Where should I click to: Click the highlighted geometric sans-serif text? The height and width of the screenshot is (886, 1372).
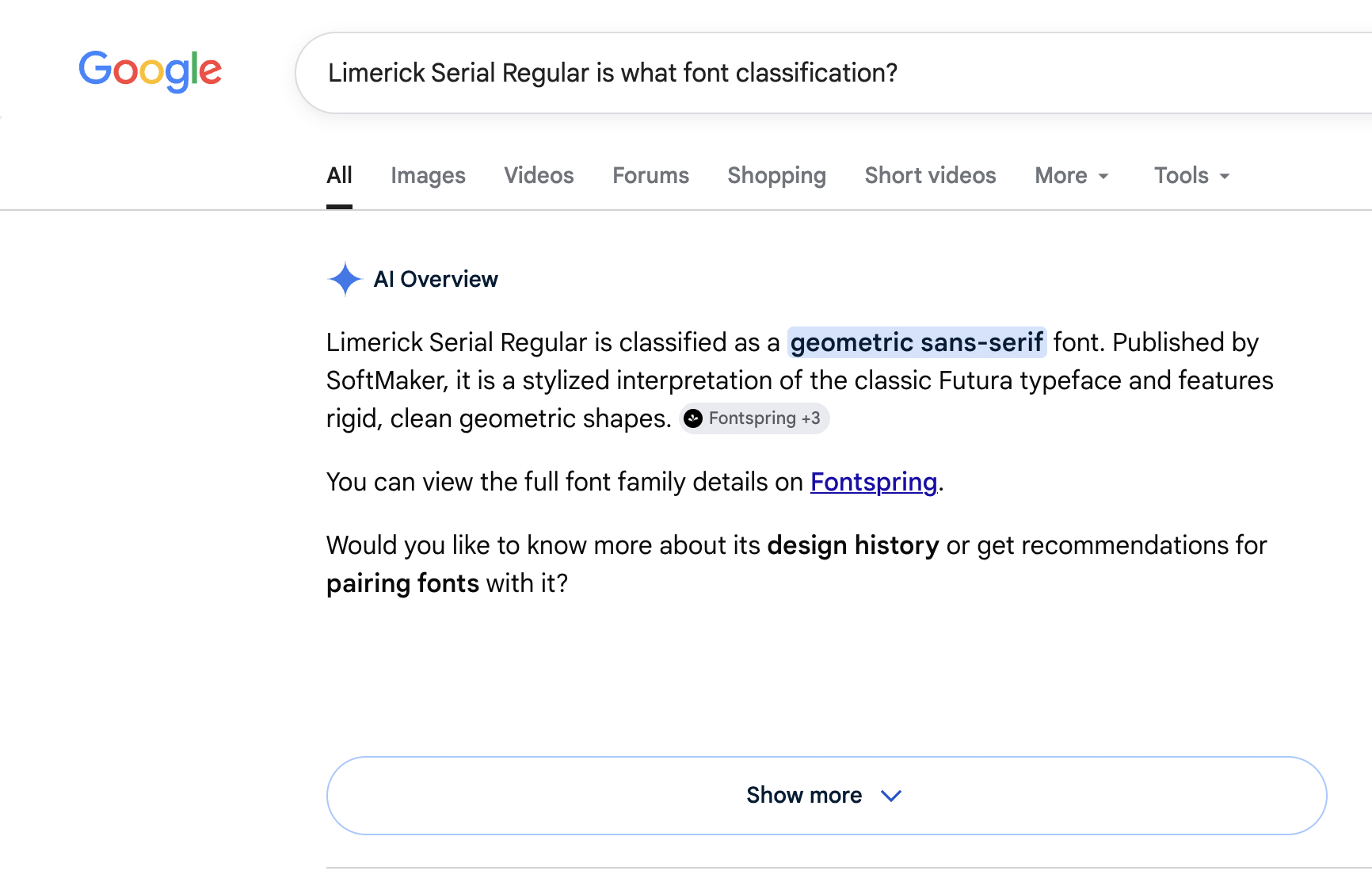(917, 342)
